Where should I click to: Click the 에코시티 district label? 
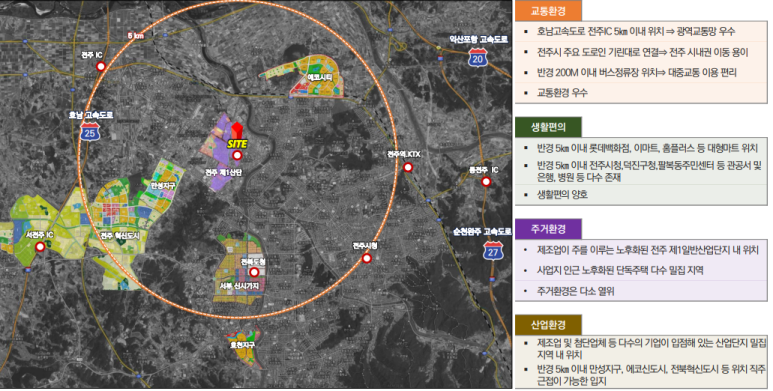pos(319,77)
